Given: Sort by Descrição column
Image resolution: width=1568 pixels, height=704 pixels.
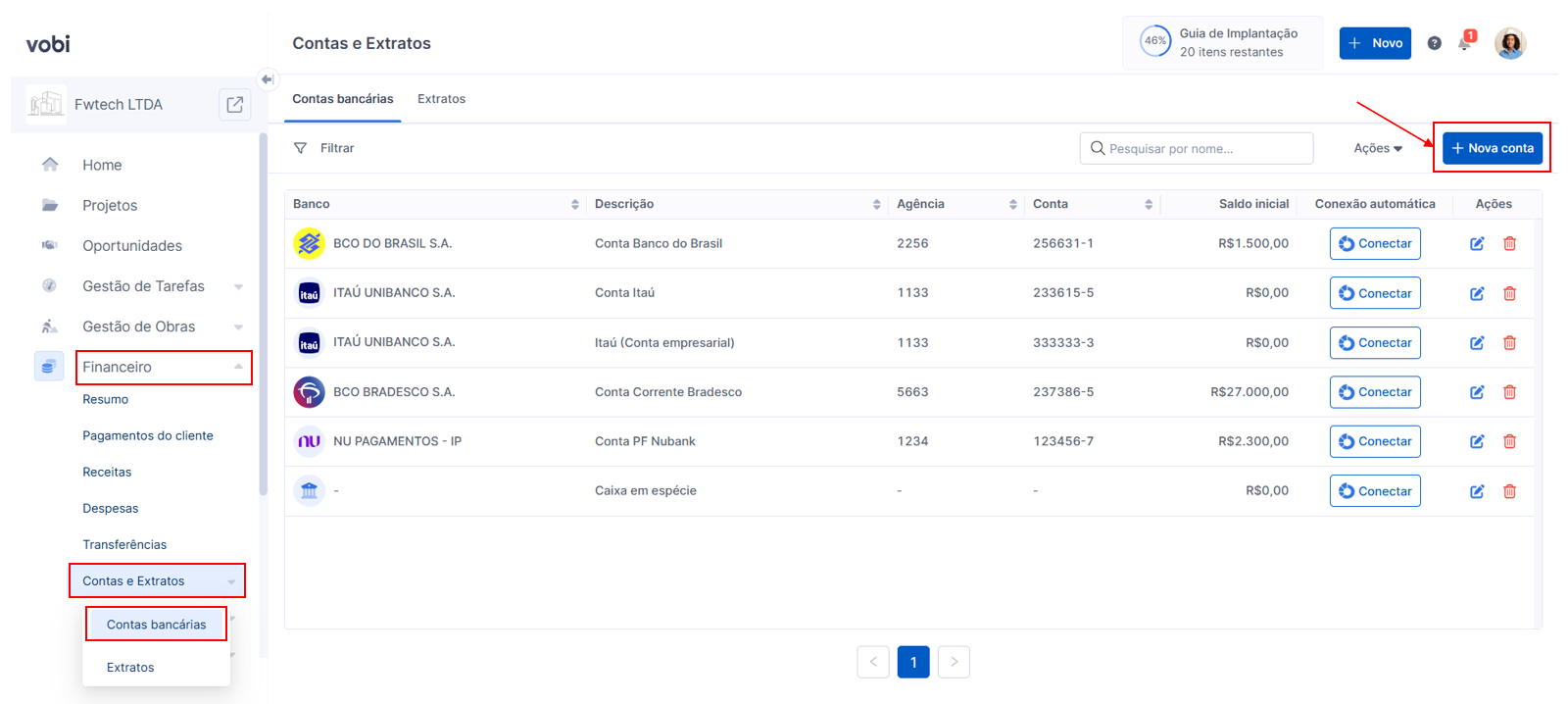Looking at the screenshot, I should pos(876,204).
